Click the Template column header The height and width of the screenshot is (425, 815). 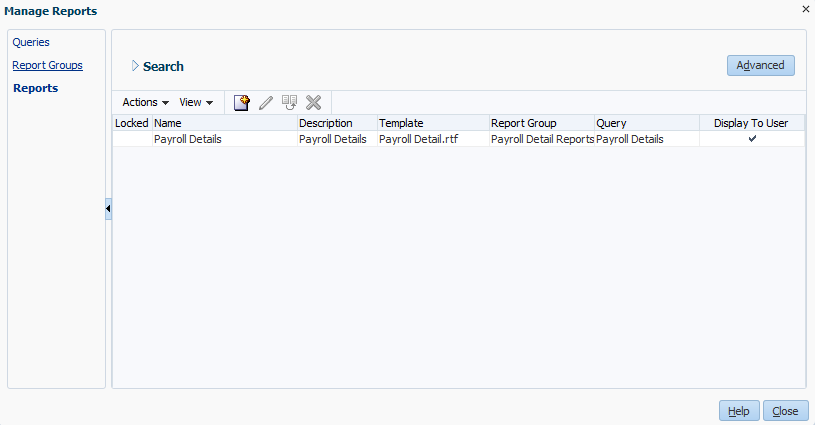tap(433, 123)
